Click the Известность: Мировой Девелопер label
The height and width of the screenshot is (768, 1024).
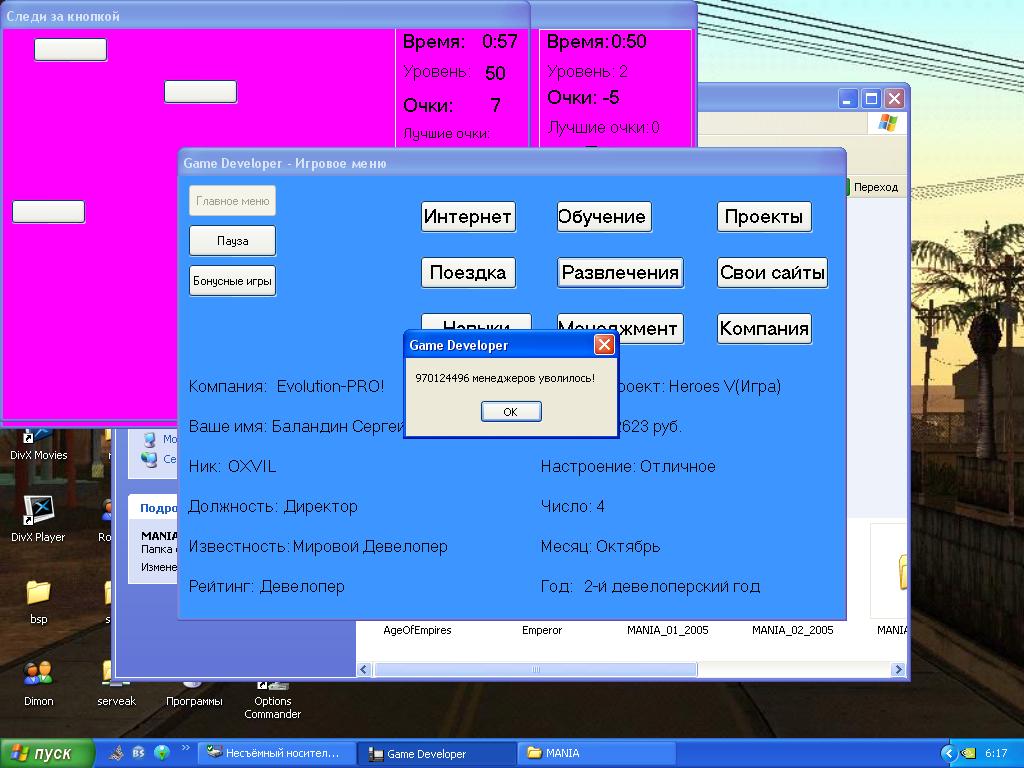click(318, 547)
